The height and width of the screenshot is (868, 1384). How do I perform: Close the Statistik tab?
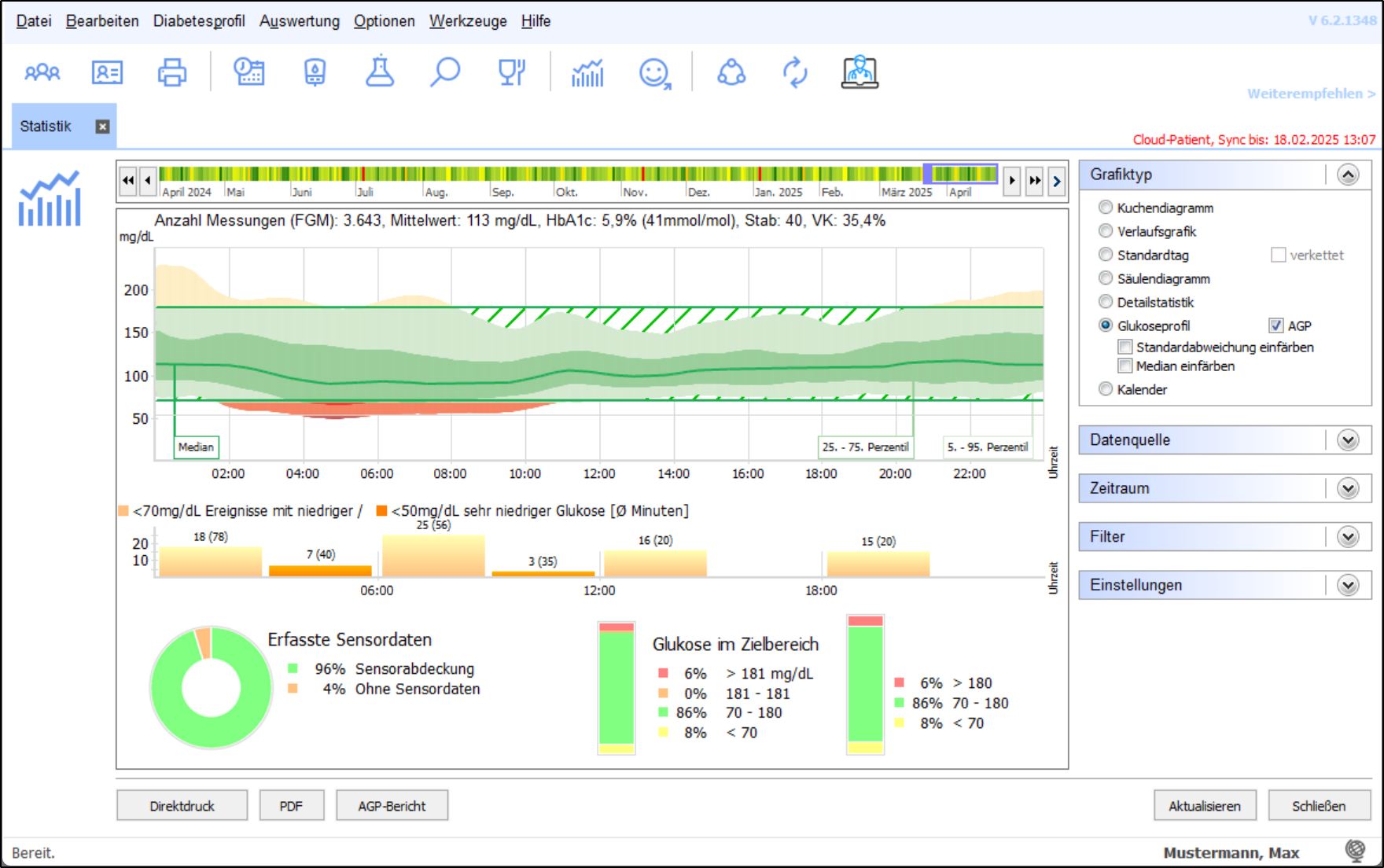click(102, 127)
